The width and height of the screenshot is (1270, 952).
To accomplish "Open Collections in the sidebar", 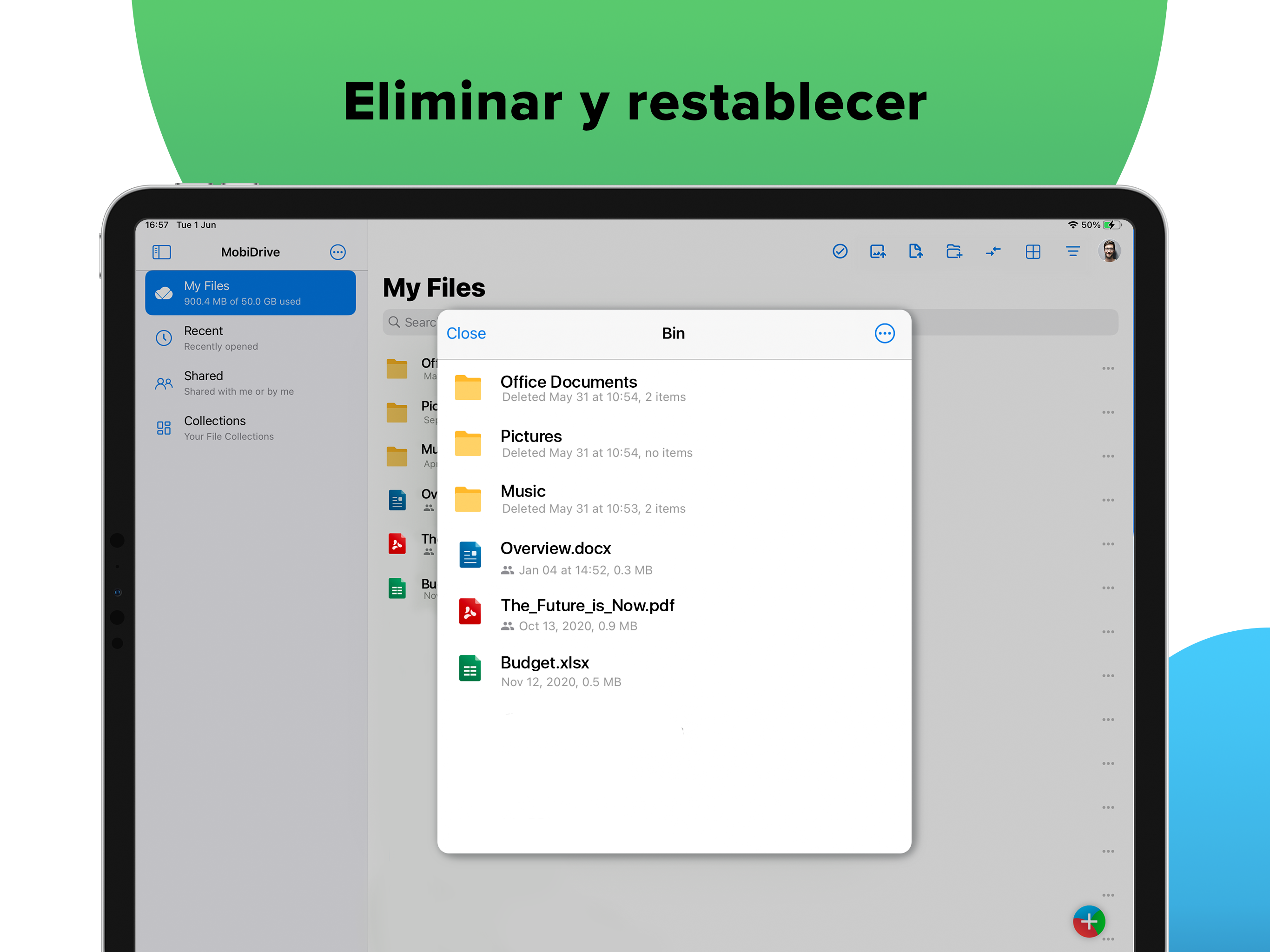I will tap(250, 428).
